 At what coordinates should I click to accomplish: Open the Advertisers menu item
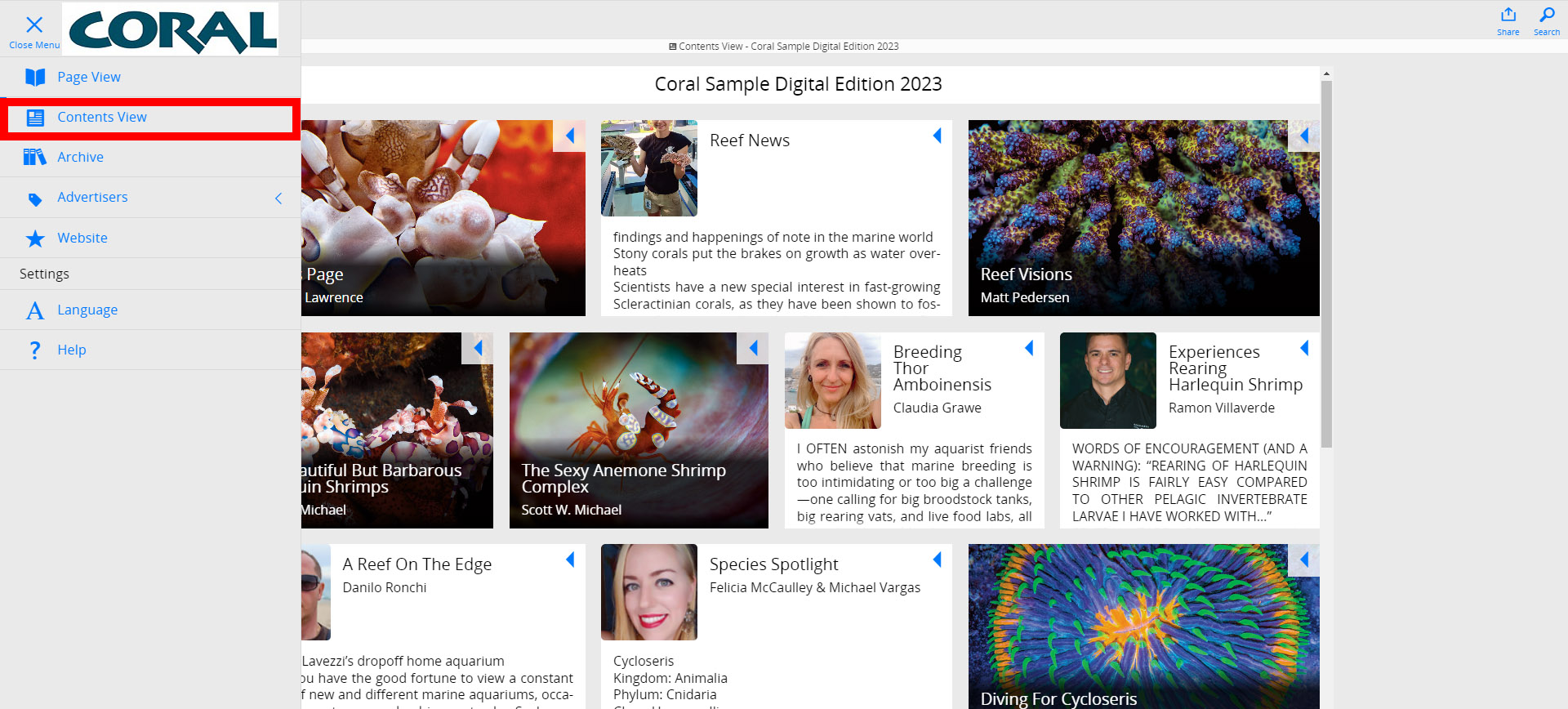pyautogui.click(x=92, y=197)
